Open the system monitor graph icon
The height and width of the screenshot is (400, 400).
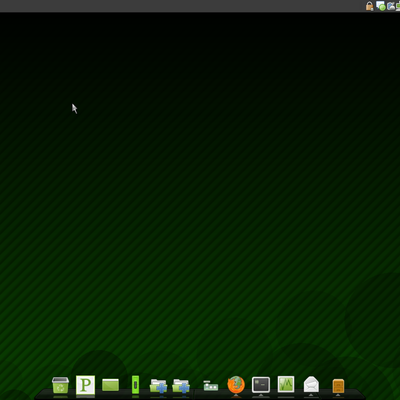pyautogui.click(x=286, y=384)
